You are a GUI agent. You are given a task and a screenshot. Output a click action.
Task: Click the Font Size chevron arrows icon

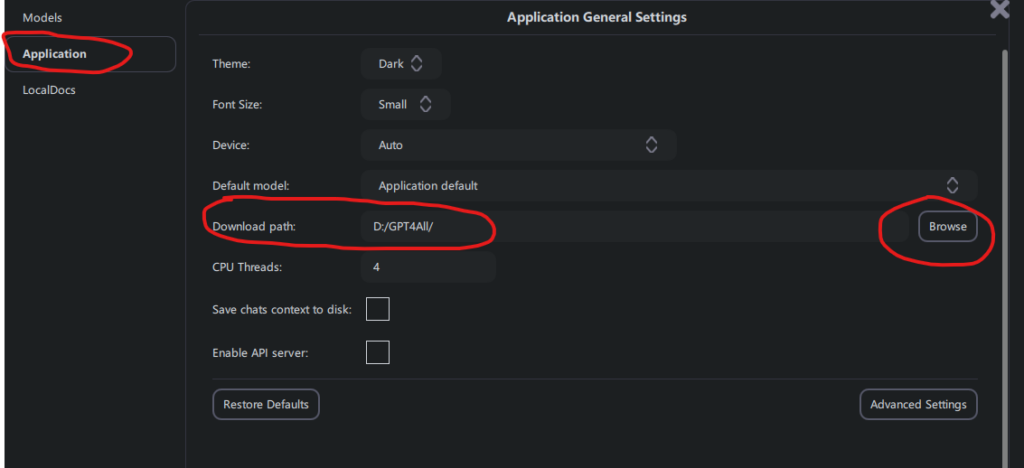tap(425, 104)
